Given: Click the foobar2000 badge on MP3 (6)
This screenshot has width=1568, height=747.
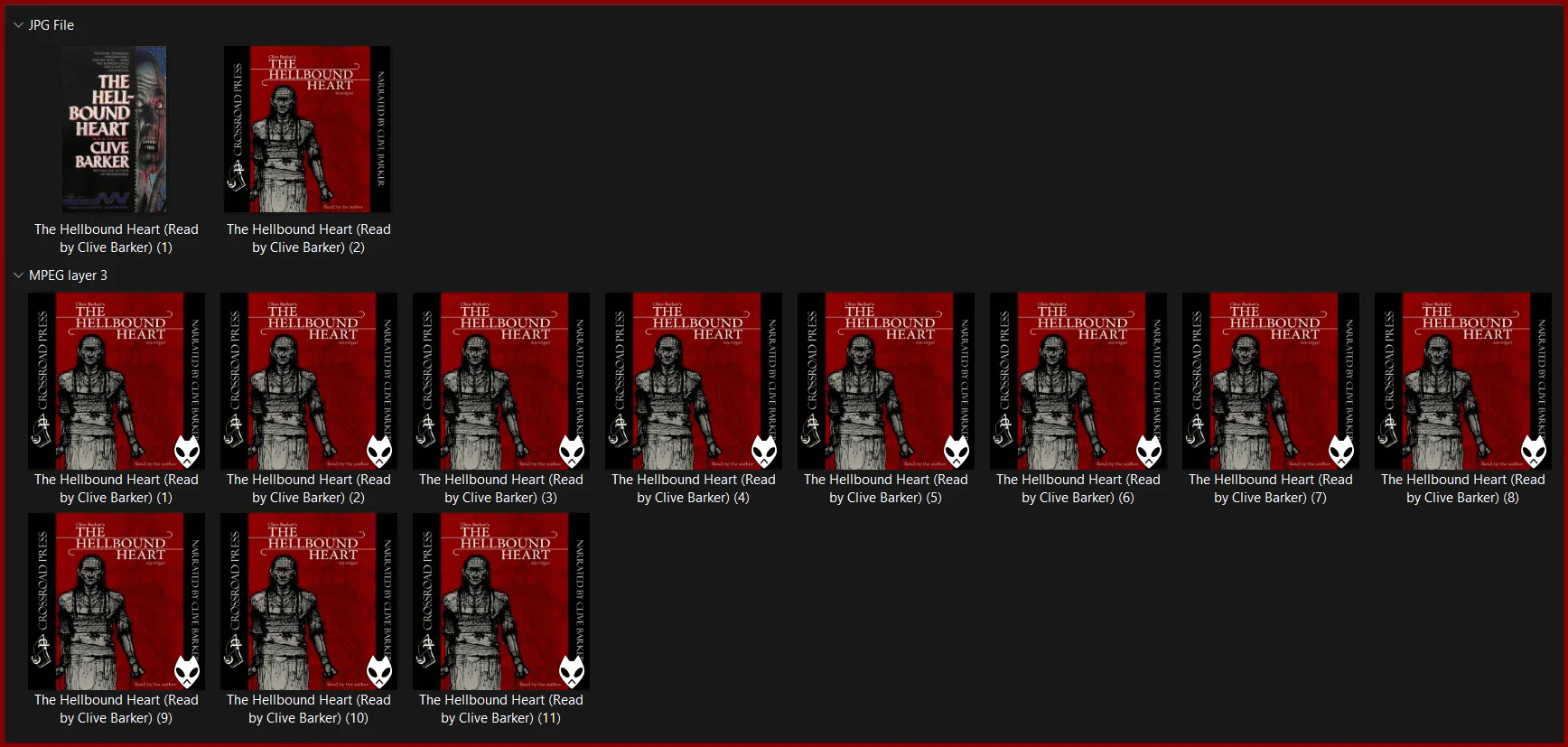Looking at the screenshot, I should [x=1149, y=451].
